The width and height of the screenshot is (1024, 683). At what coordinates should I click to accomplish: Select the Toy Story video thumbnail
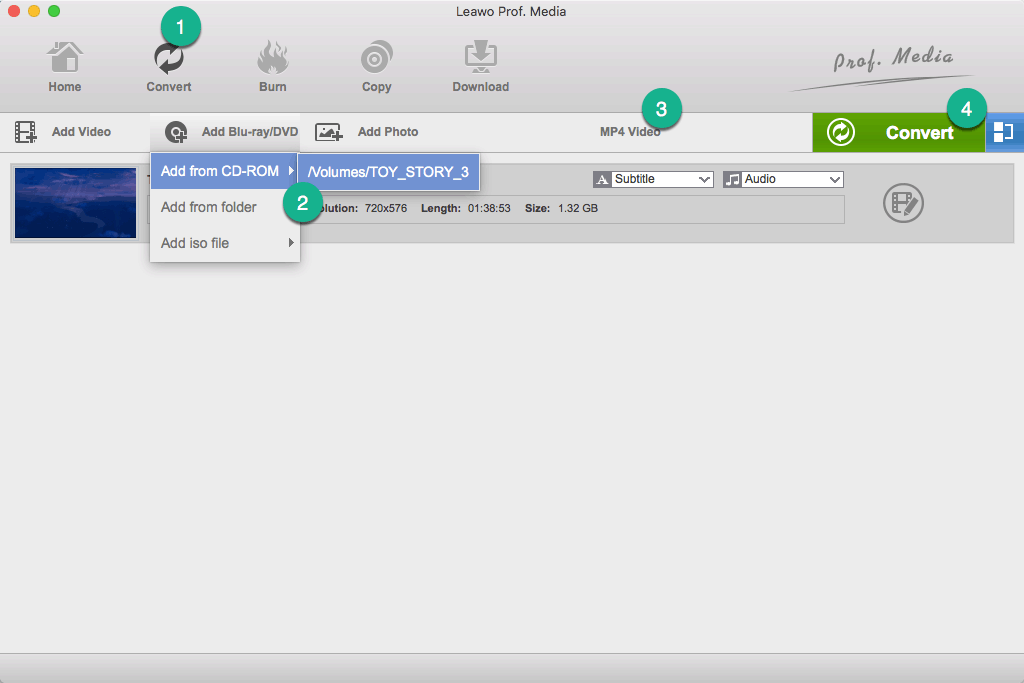pyautogui.click(x=76, y=203)
